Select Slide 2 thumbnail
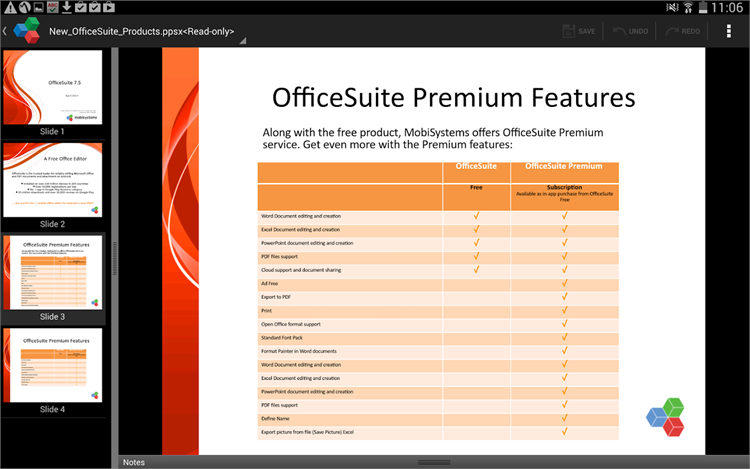 click(x=53, y=180)
